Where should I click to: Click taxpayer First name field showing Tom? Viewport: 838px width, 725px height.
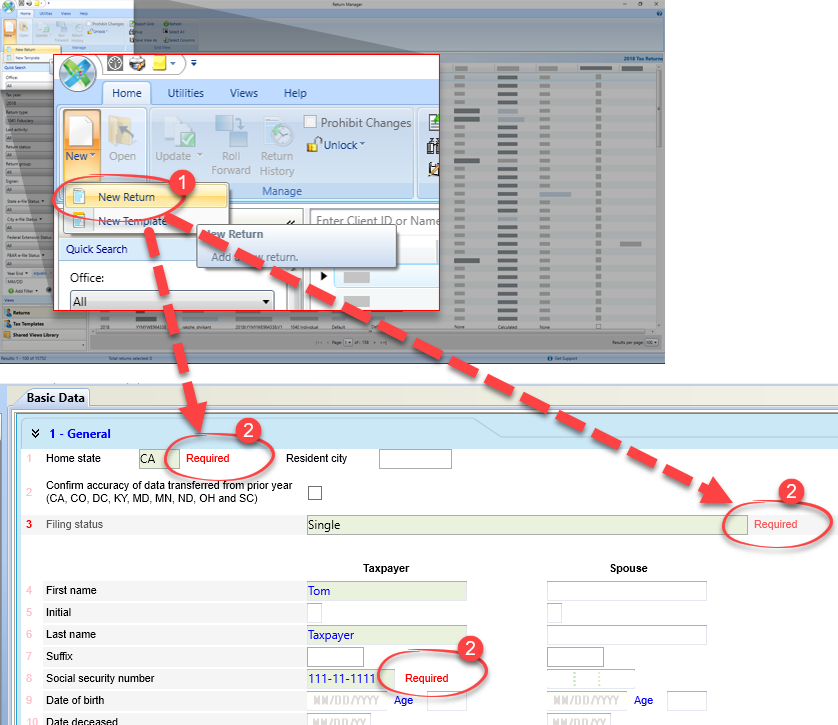click(x=386, y=591)
